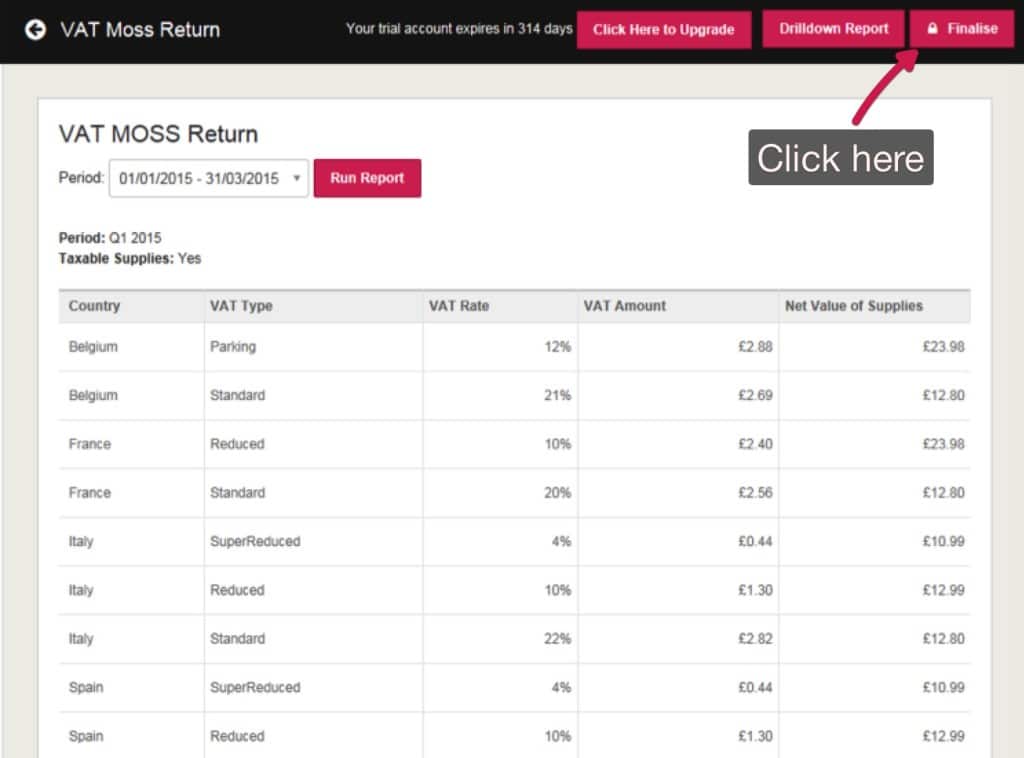
Task: Click Here to Upgrade button
Action: (663, 29)
